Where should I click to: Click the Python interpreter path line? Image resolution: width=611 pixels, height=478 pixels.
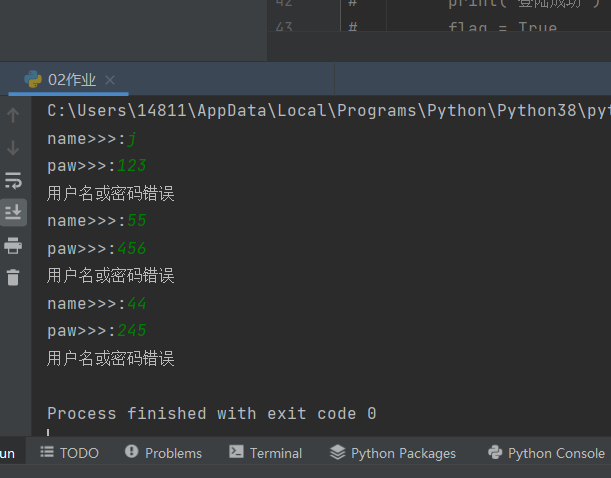click(x=329, y=111)
